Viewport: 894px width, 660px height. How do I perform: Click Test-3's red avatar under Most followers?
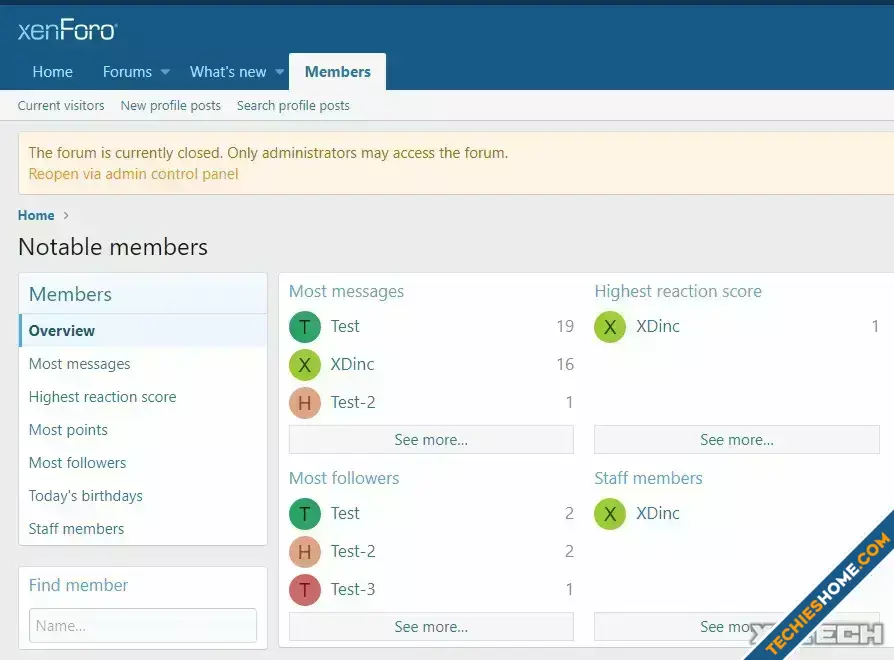click(305, 590)
